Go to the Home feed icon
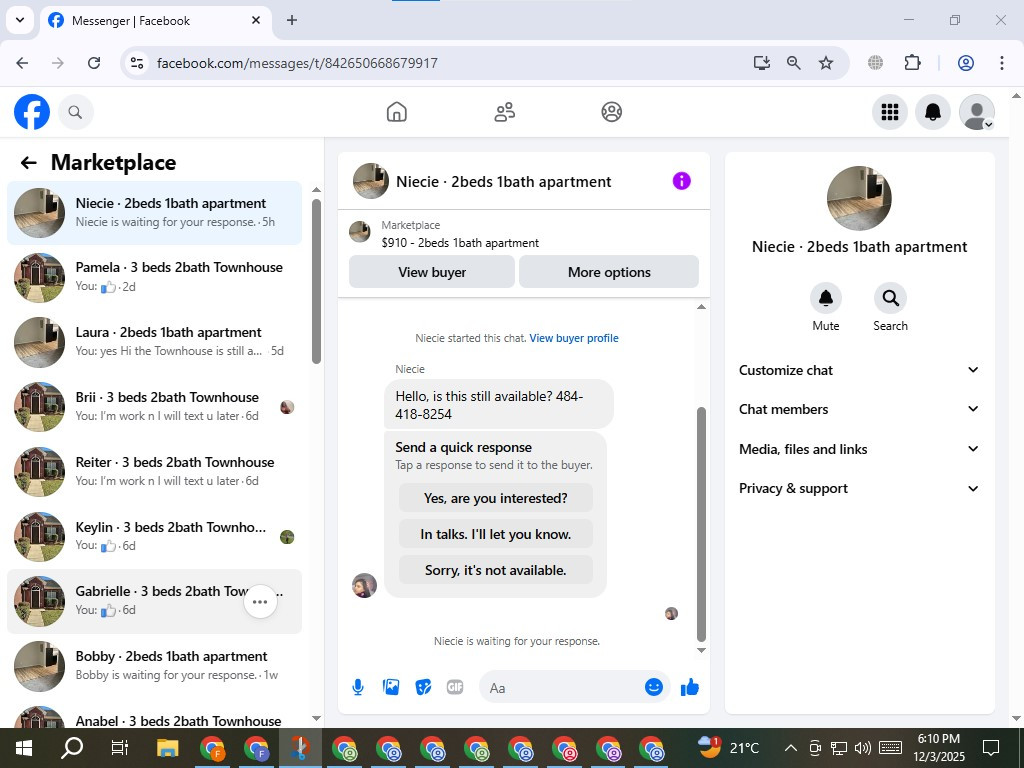 pos(396,112)
